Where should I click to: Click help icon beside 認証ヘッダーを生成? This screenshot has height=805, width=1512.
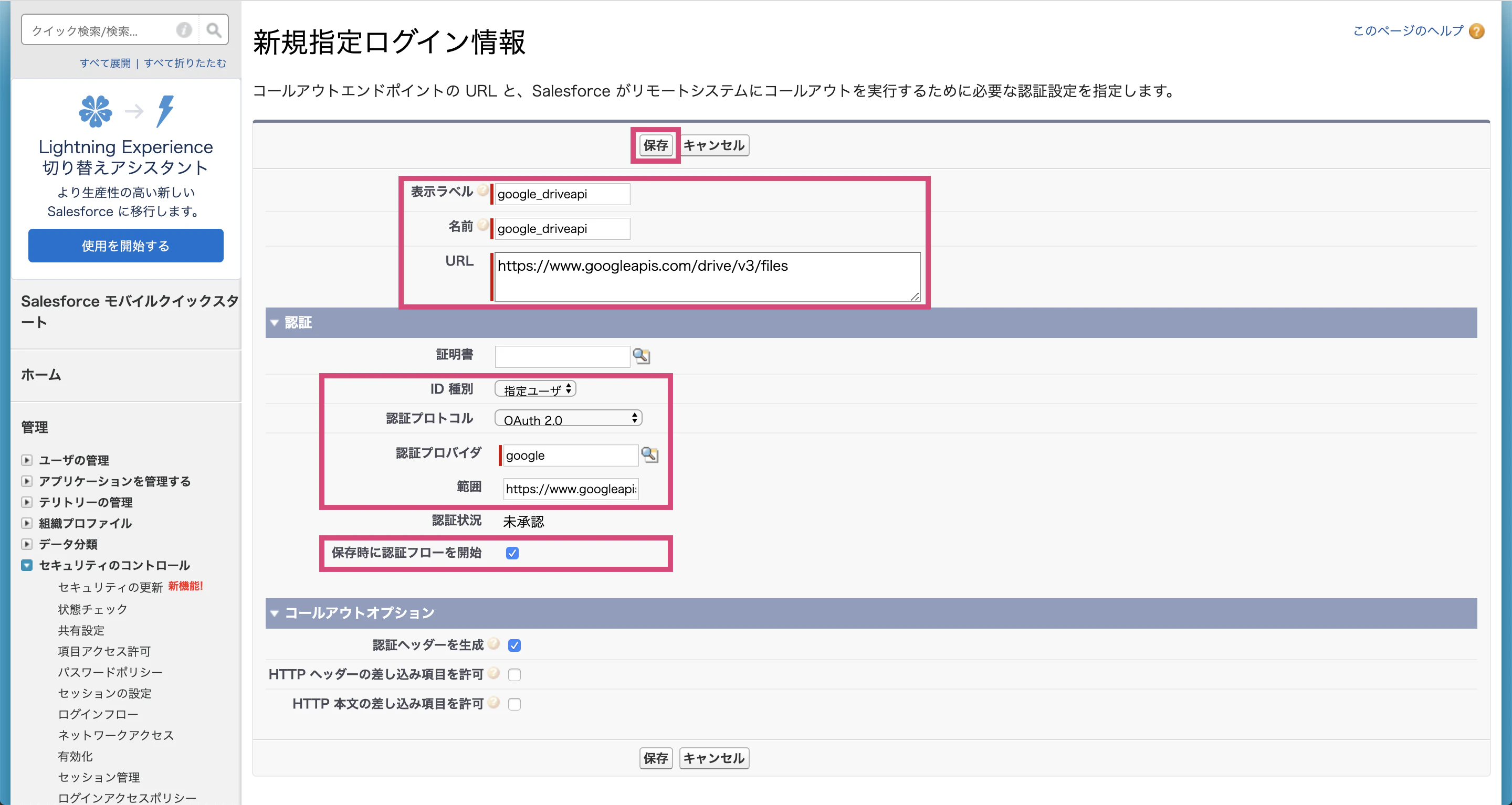coord(494,644)
